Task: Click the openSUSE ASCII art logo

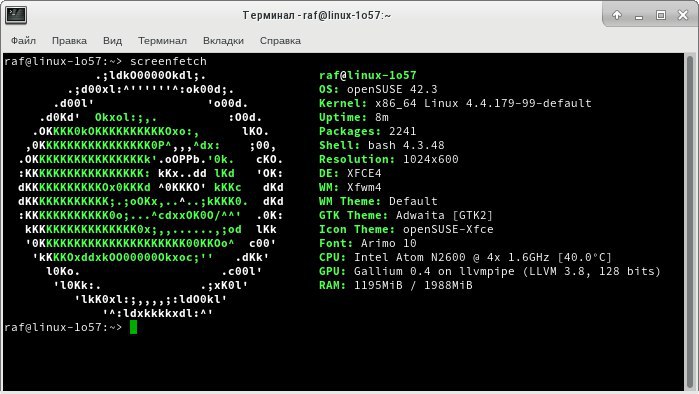Action: (x=150, y=194)
